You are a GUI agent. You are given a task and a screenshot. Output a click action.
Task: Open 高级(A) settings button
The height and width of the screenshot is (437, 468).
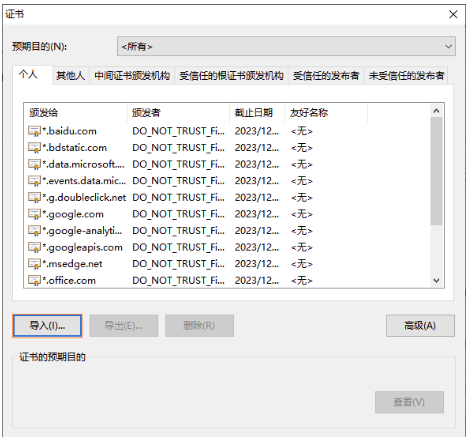[420, 326]
